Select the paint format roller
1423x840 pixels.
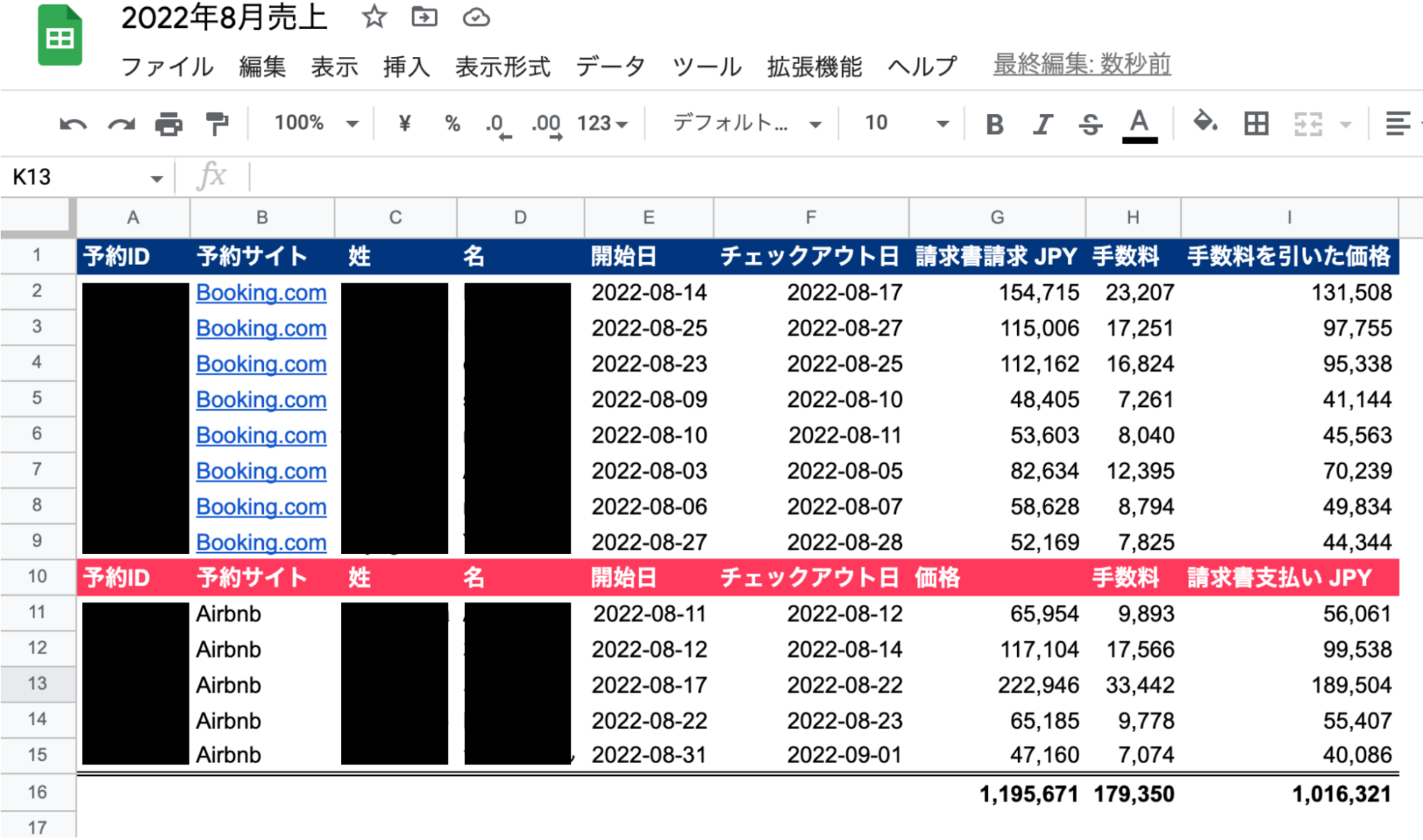point(216,124)
